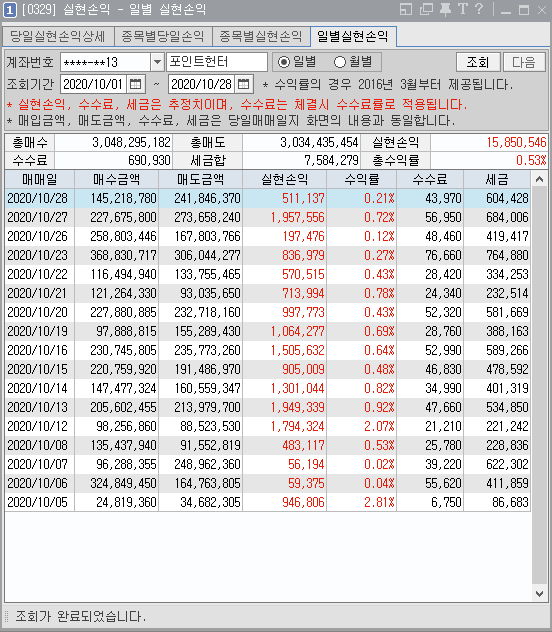Click the 다음 next button
Viewport: 552px width, 632px height.
coord(524,62)
